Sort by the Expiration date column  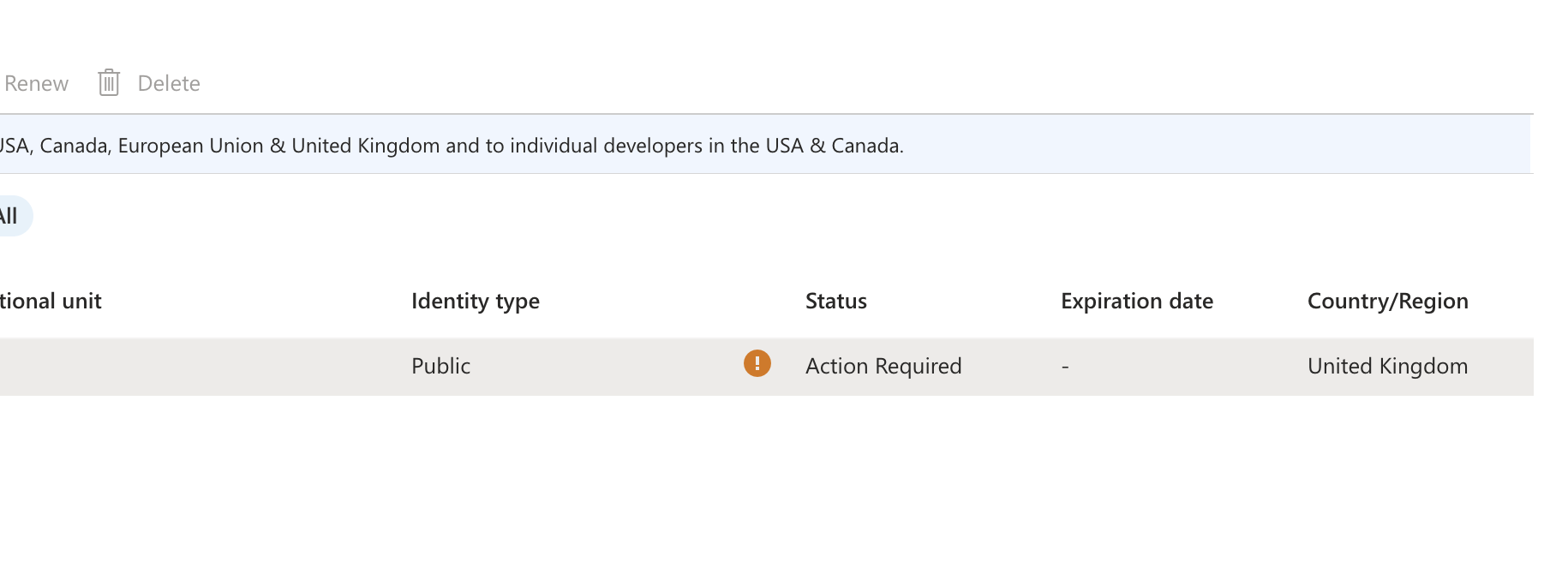pos(1136,301)
